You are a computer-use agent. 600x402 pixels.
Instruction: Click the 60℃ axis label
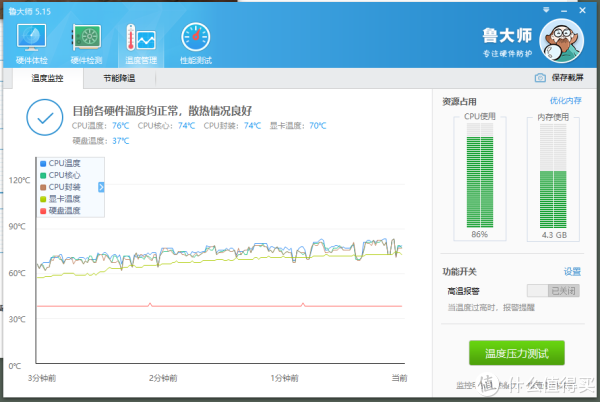click(x=17, y=273)
